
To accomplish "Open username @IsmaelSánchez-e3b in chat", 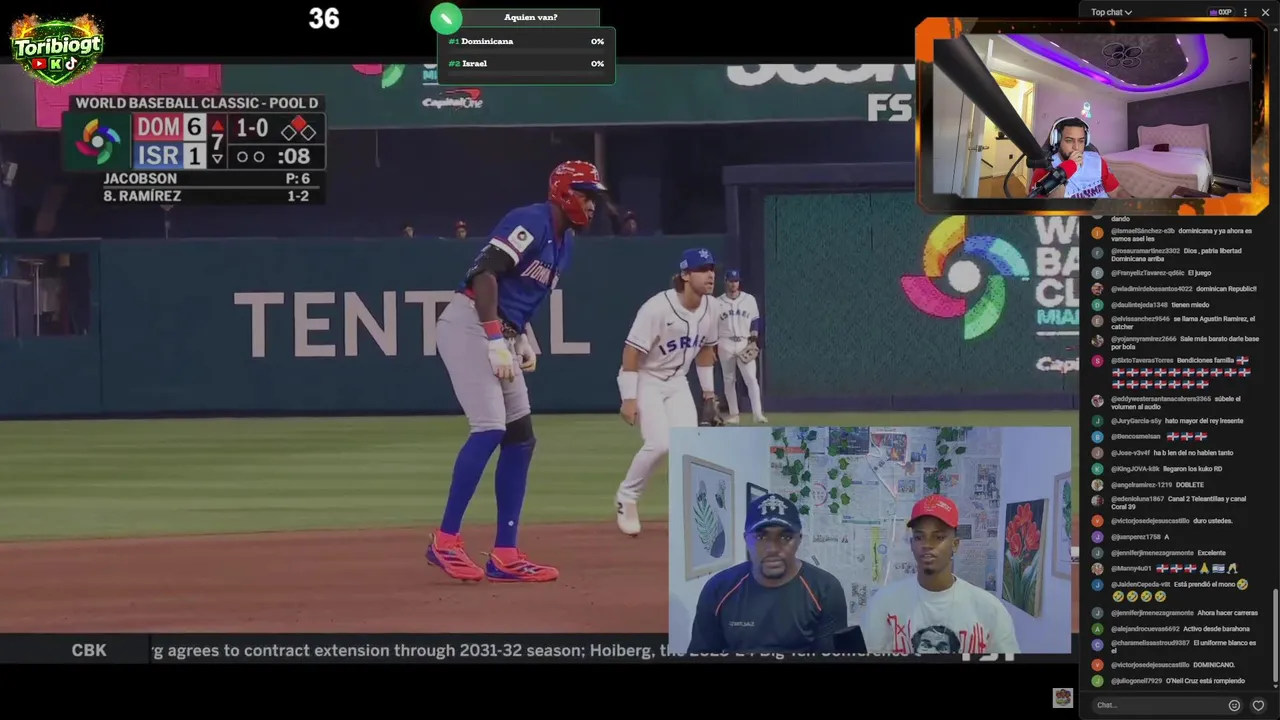I will (x=1143, y=231).
